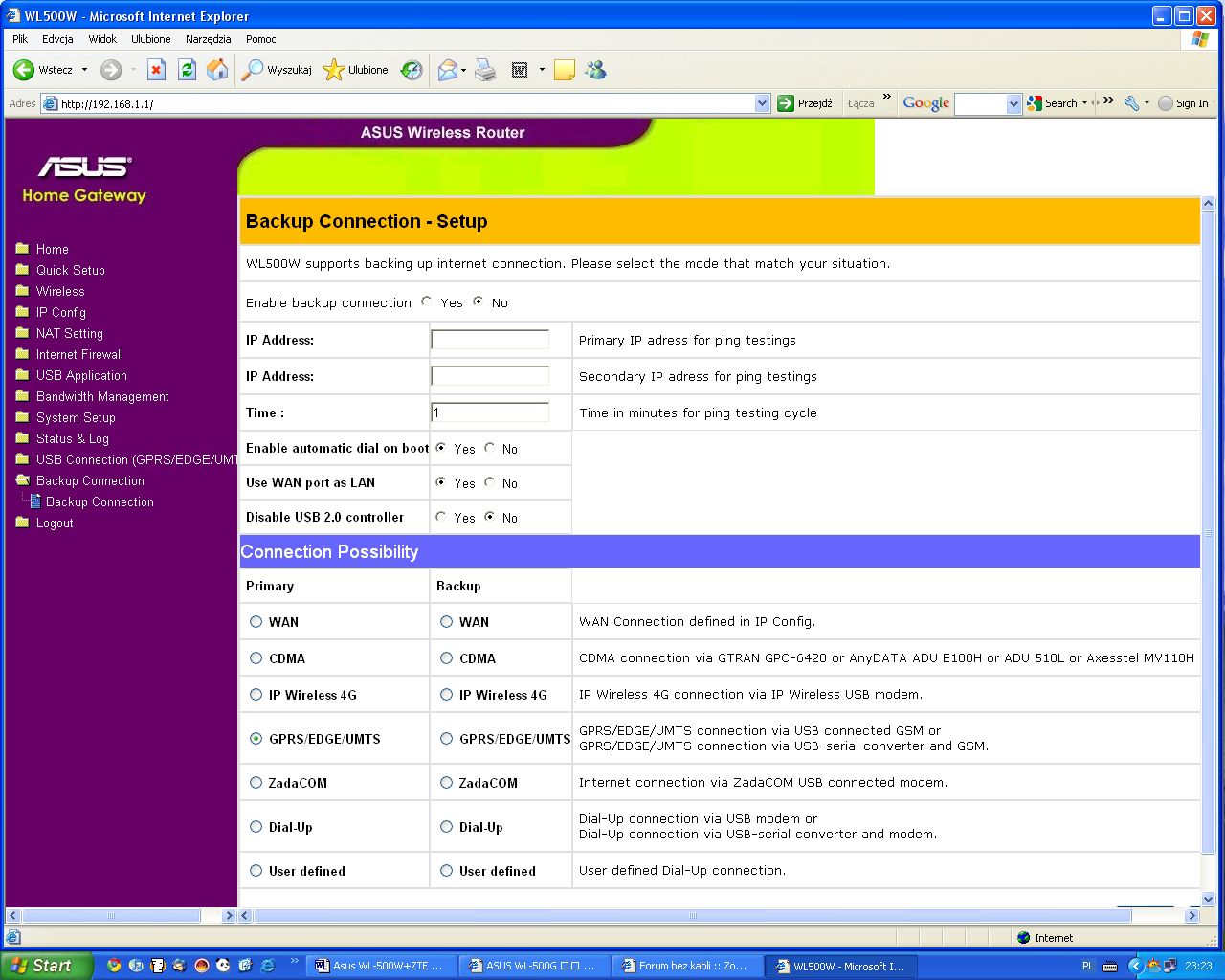Open the Messenger people icon

tap(596, 70)
